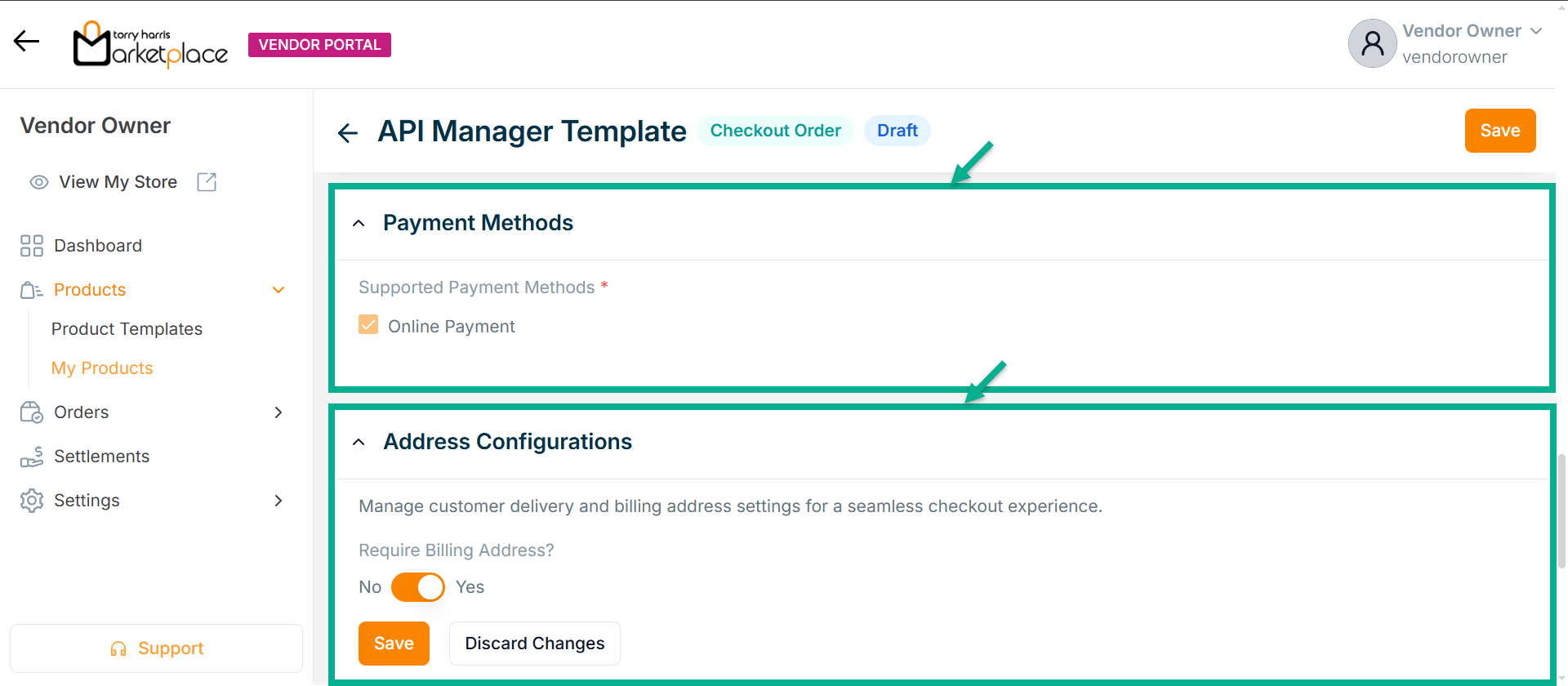Toggle the Require Billing Address switch
This screenshot has width=1568, height=686.
[417, 587]
